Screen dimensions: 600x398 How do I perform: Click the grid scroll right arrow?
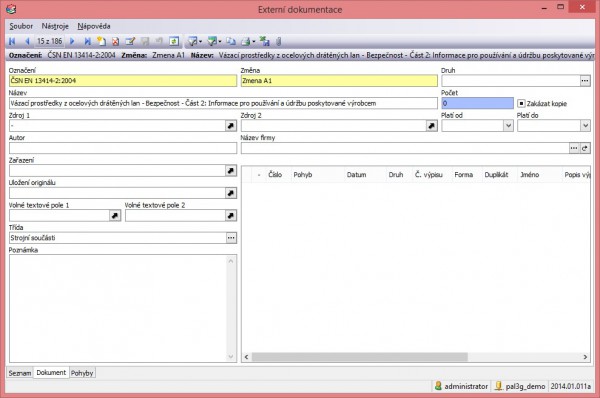click(x=585, y=357)
